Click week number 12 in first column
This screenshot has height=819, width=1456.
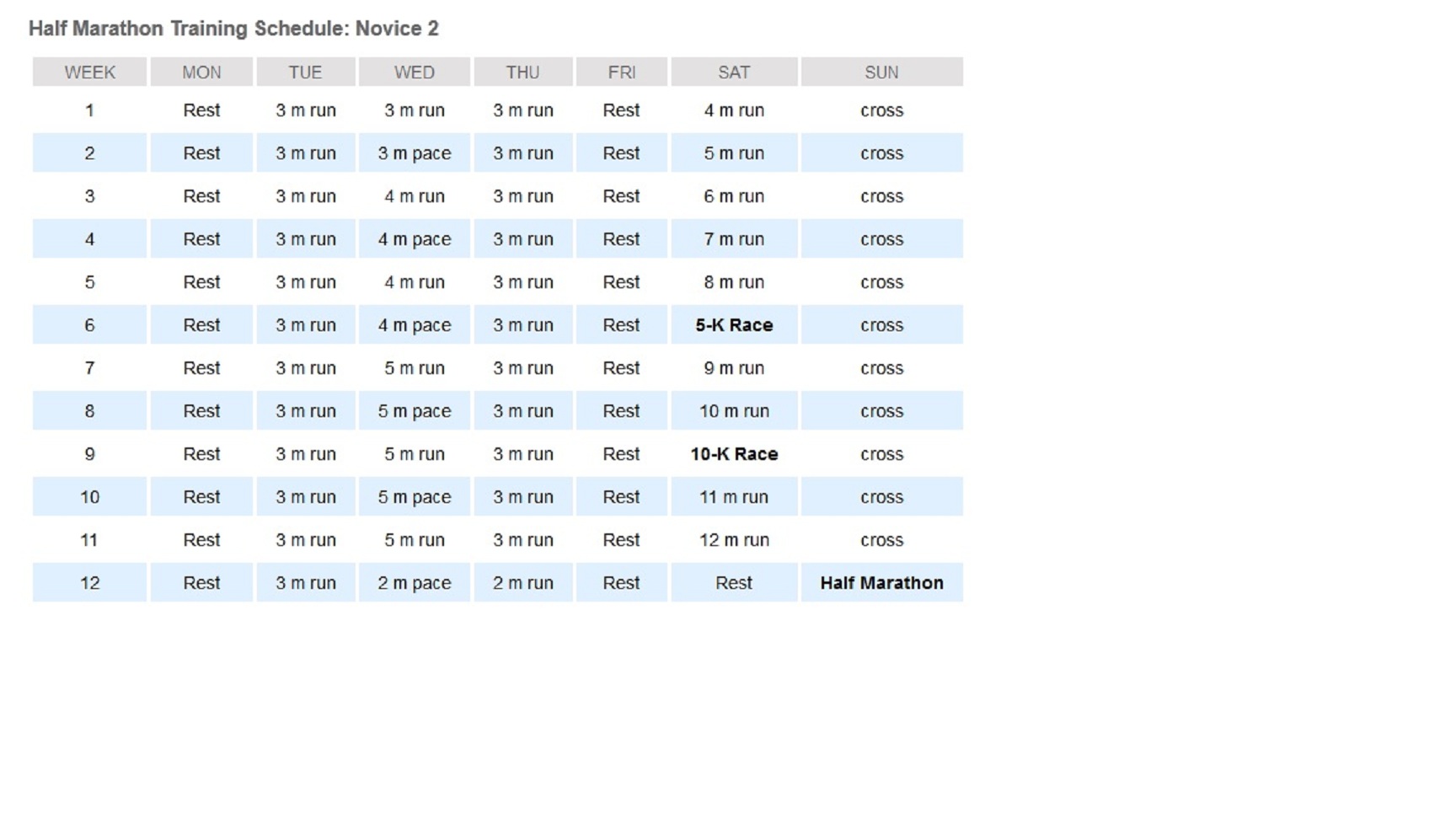[x=89, y=583]
